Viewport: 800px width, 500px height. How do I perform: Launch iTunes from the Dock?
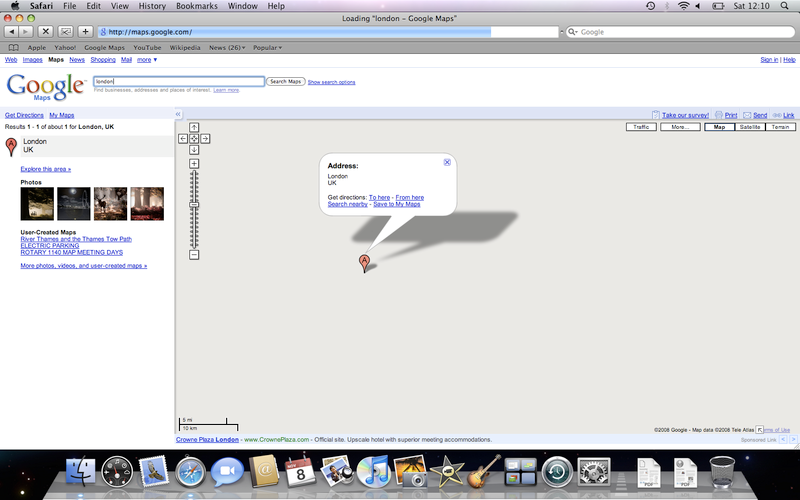373,471
